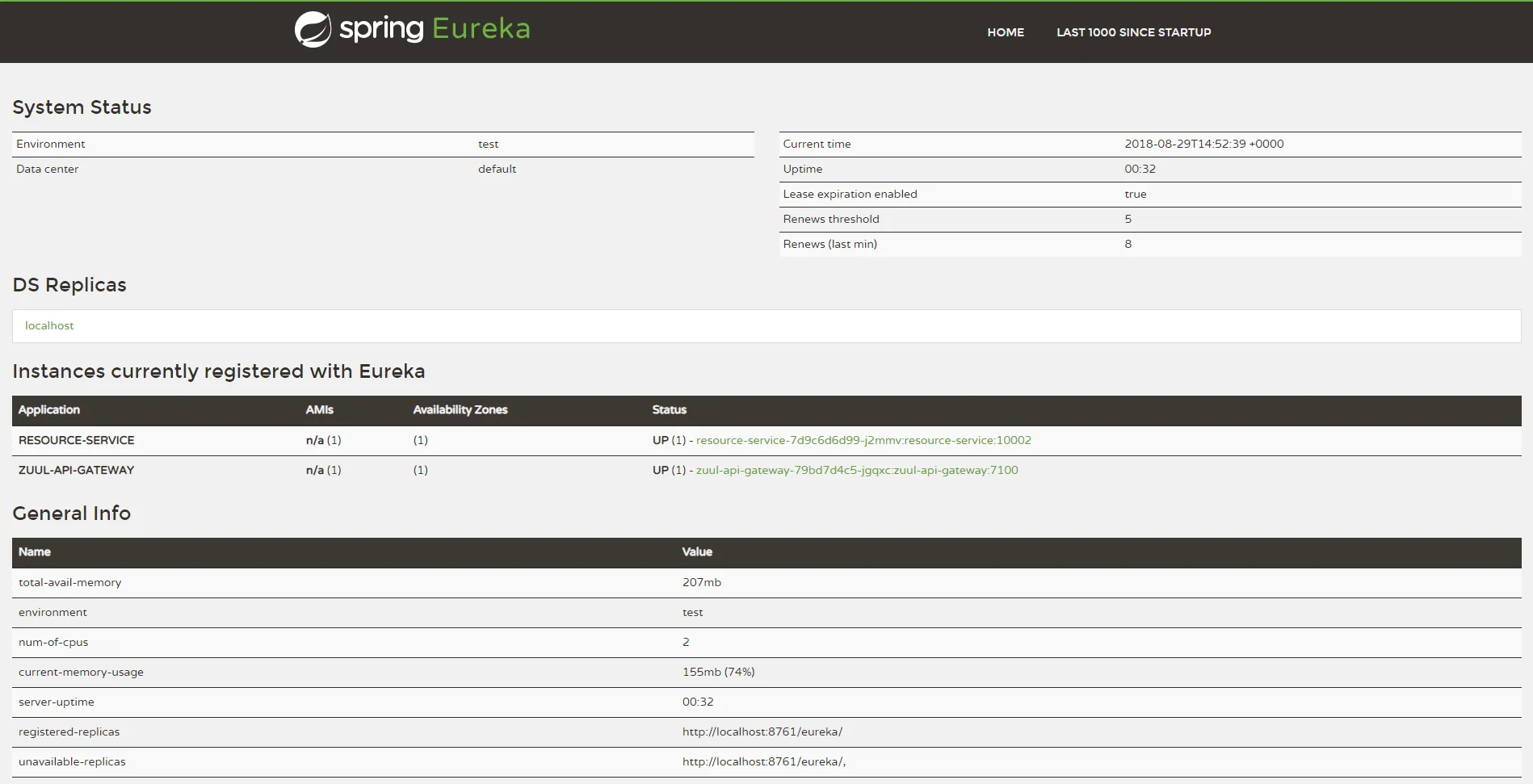Select RESOURCE-SERVICE application name
The width and height of the screenshot is (1533, 784).
pos(77,440)
